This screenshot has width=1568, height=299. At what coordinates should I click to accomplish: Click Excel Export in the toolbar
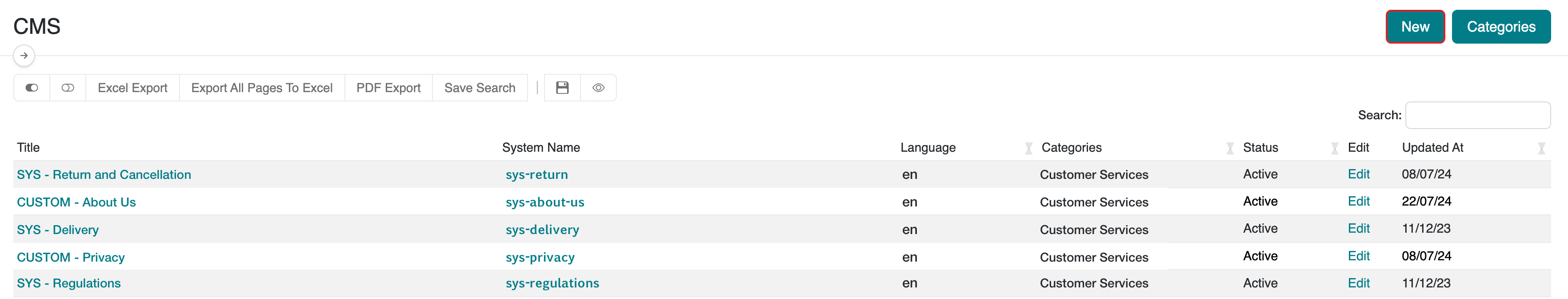[132, 88]
